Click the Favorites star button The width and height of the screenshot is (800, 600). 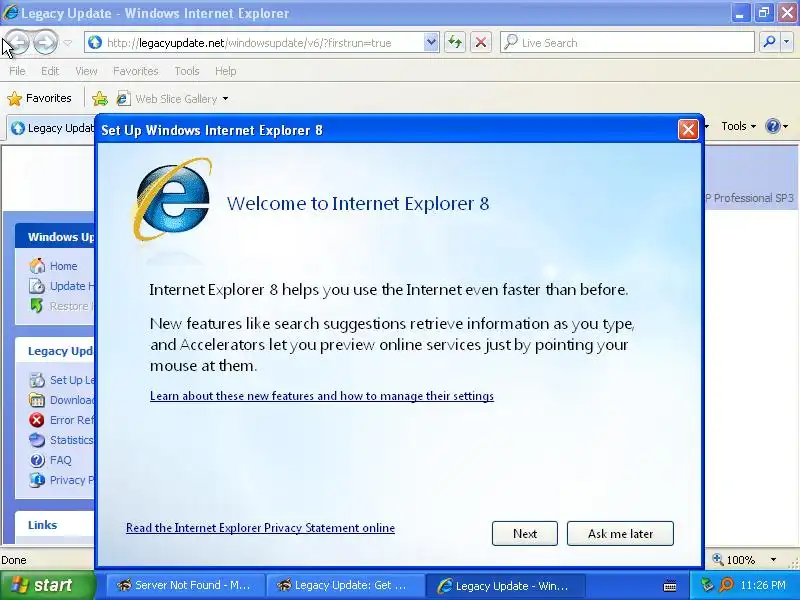pos(39,98)
